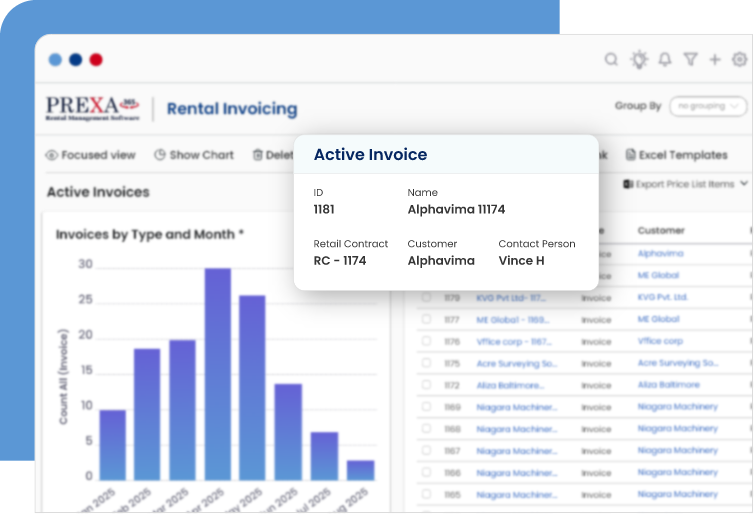Click the PREXA 365 logo
The height and width of the screenshot is (514, 754).
93,108
